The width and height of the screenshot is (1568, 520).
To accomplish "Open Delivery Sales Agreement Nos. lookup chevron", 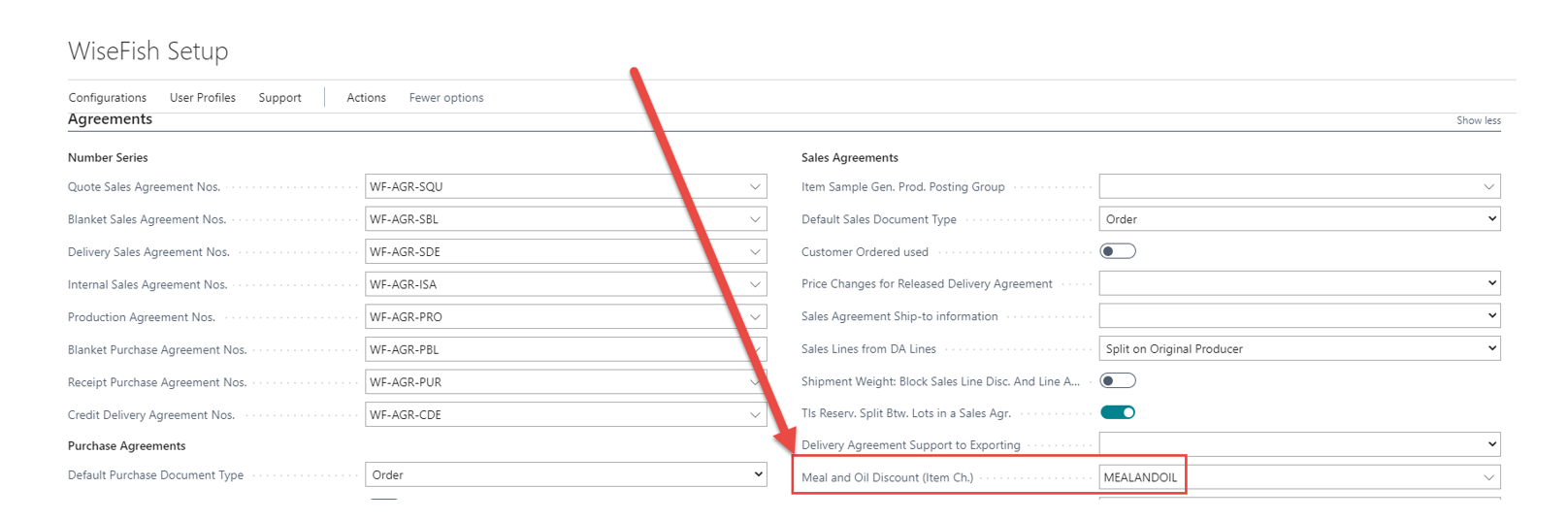I will (x=755, y=252).
